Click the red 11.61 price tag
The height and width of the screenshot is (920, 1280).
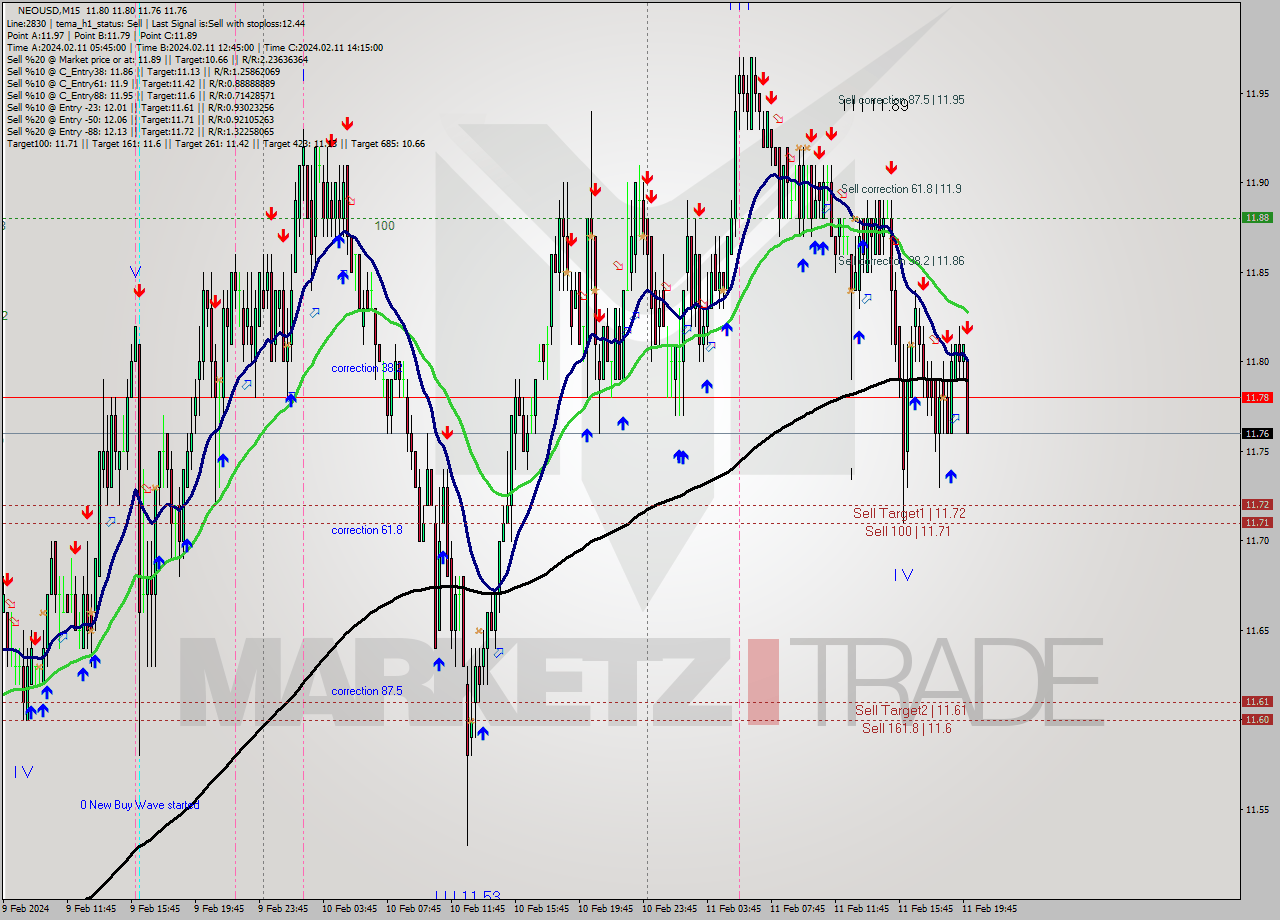coord(1257,702)
